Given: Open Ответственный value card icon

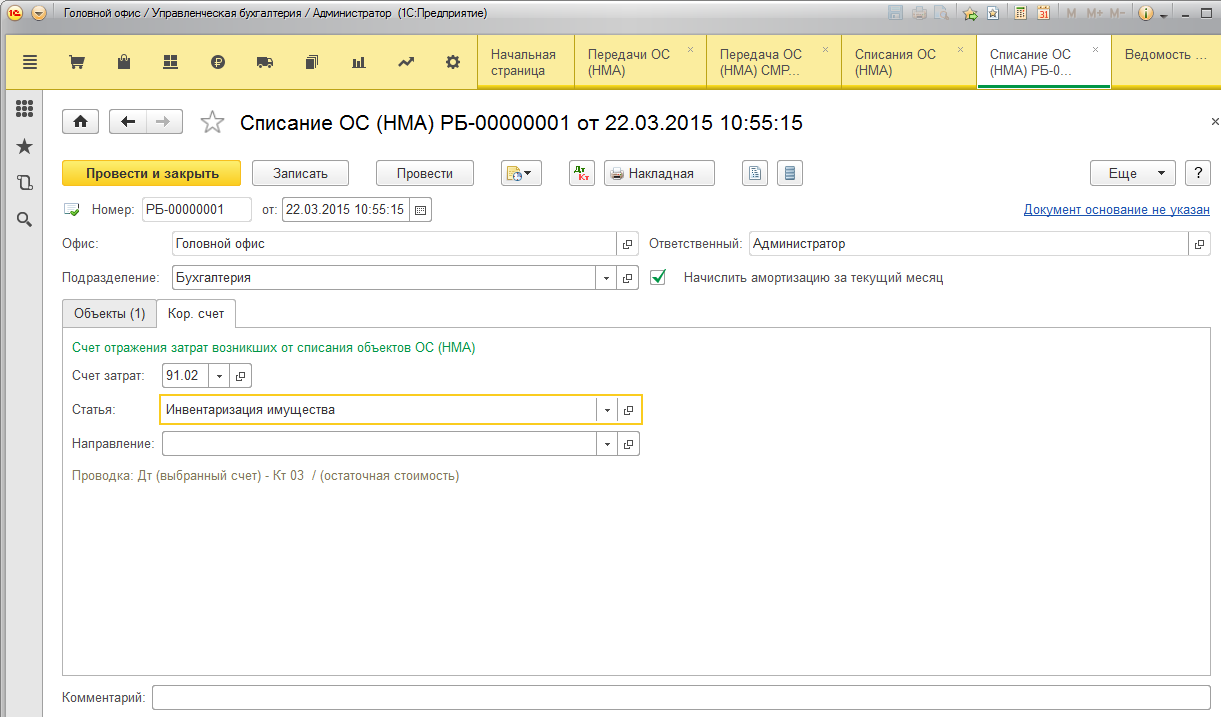Looking at the screenshot, I should [x=1200, y=244].
